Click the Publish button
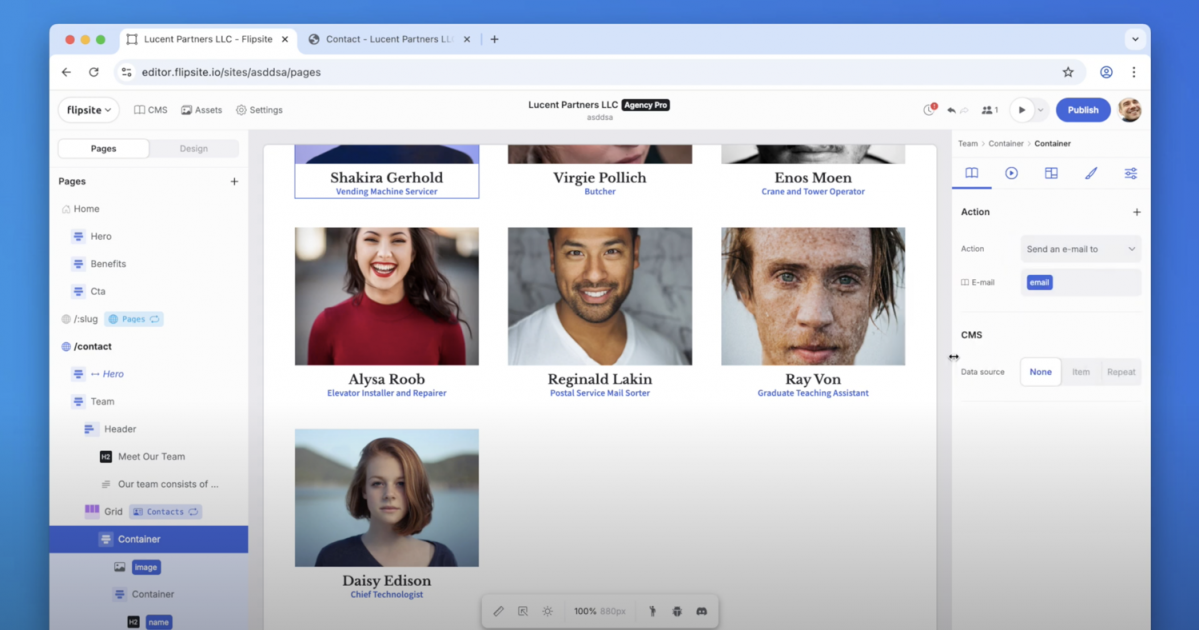1199x630 pixels. pyautogui.click(x=1083, y=110)
